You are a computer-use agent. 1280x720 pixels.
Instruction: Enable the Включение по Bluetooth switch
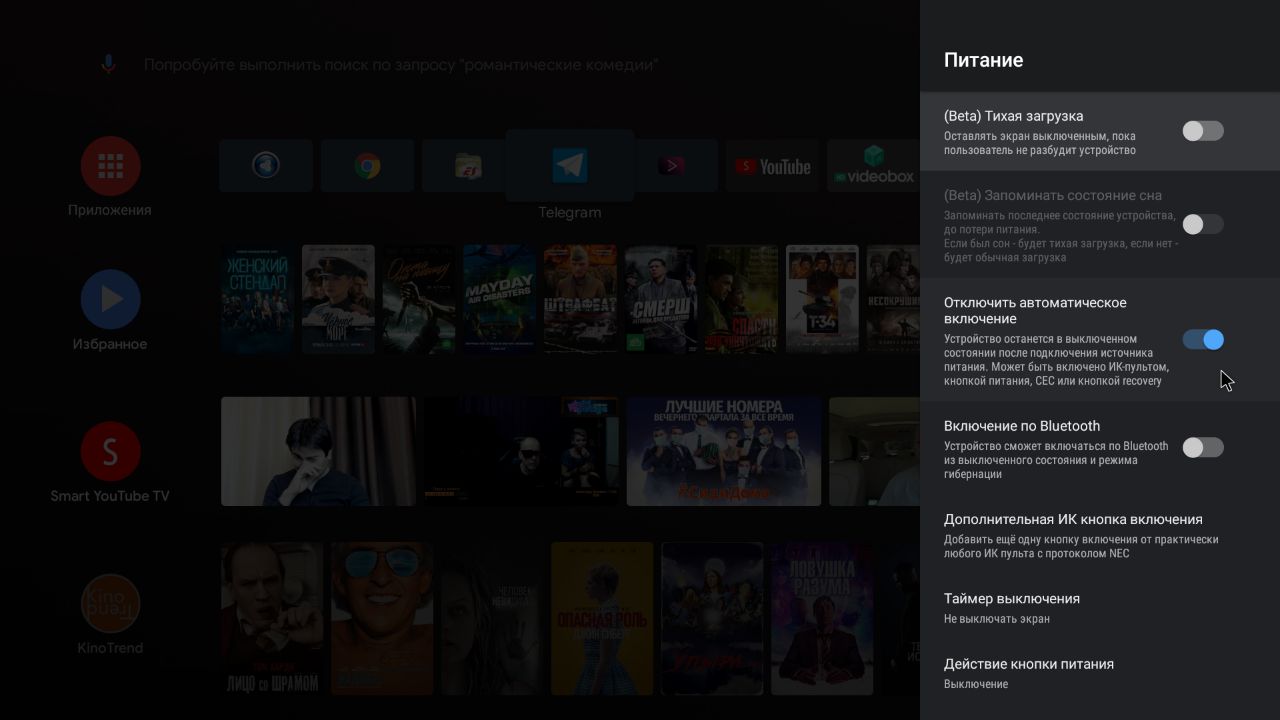(1202, 447)
